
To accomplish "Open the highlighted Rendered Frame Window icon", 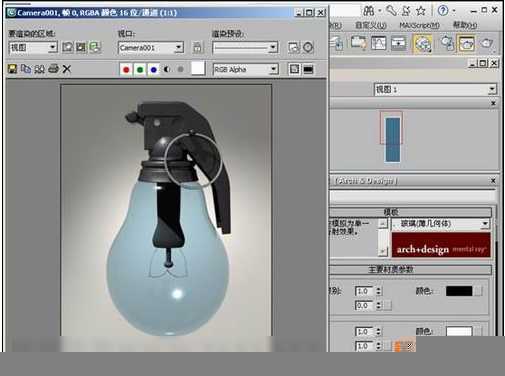I will 466,44.
